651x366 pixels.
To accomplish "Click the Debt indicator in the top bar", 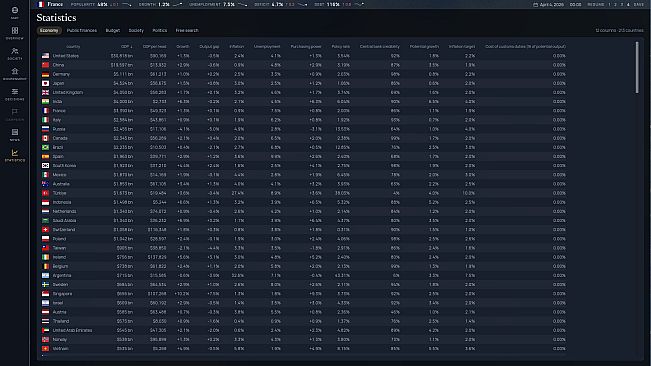I will (x=339, y=5).
